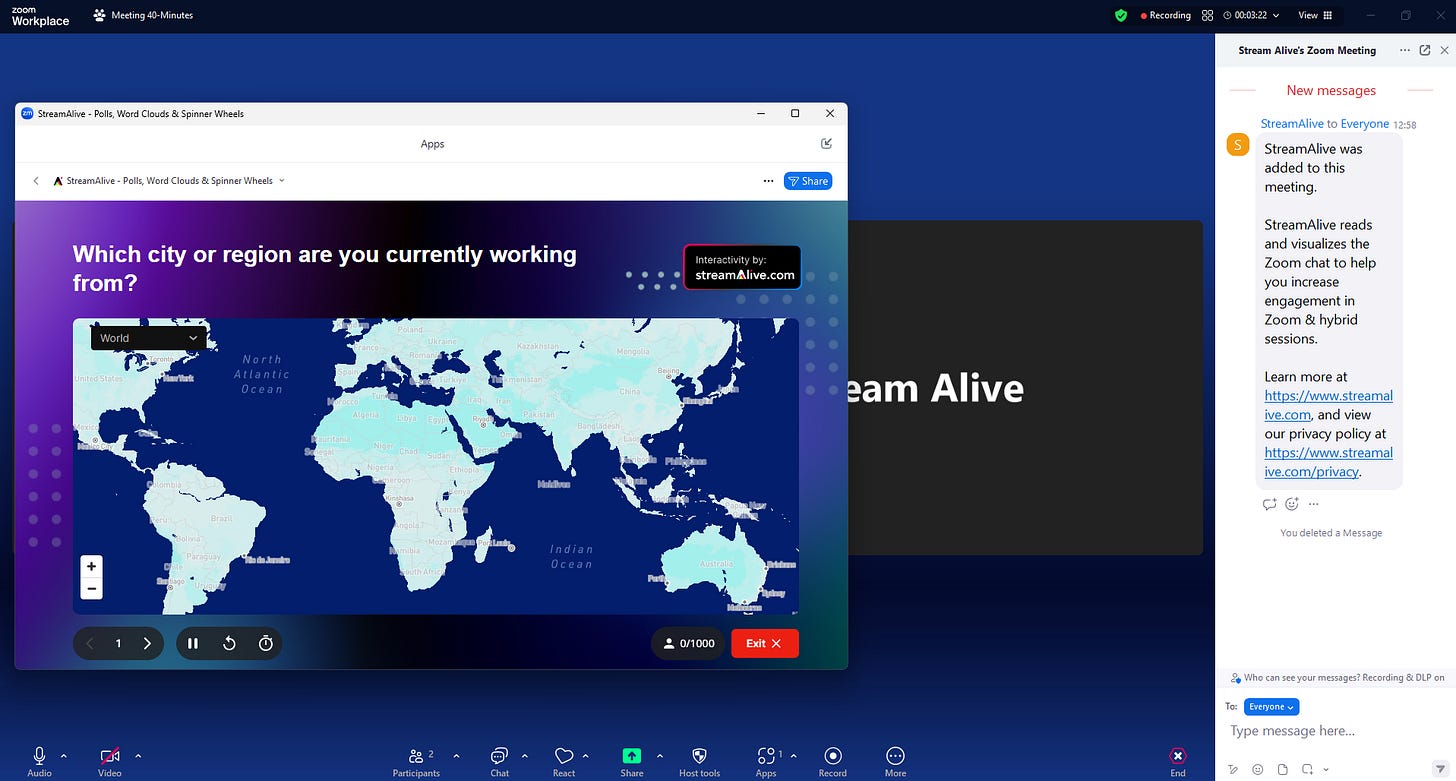Zoom in on the map

pyautogui.click(x=91, y=566)
